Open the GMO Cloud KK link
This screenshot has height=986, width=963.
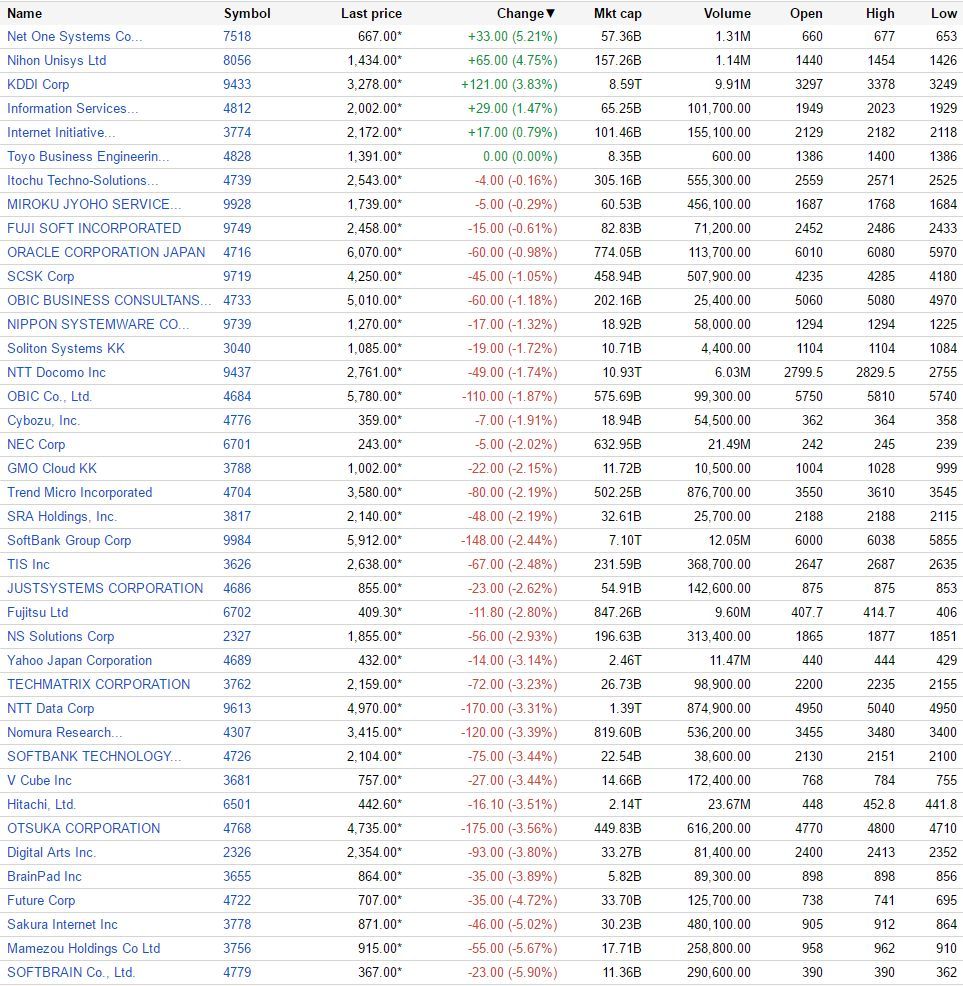coord(52,468)
